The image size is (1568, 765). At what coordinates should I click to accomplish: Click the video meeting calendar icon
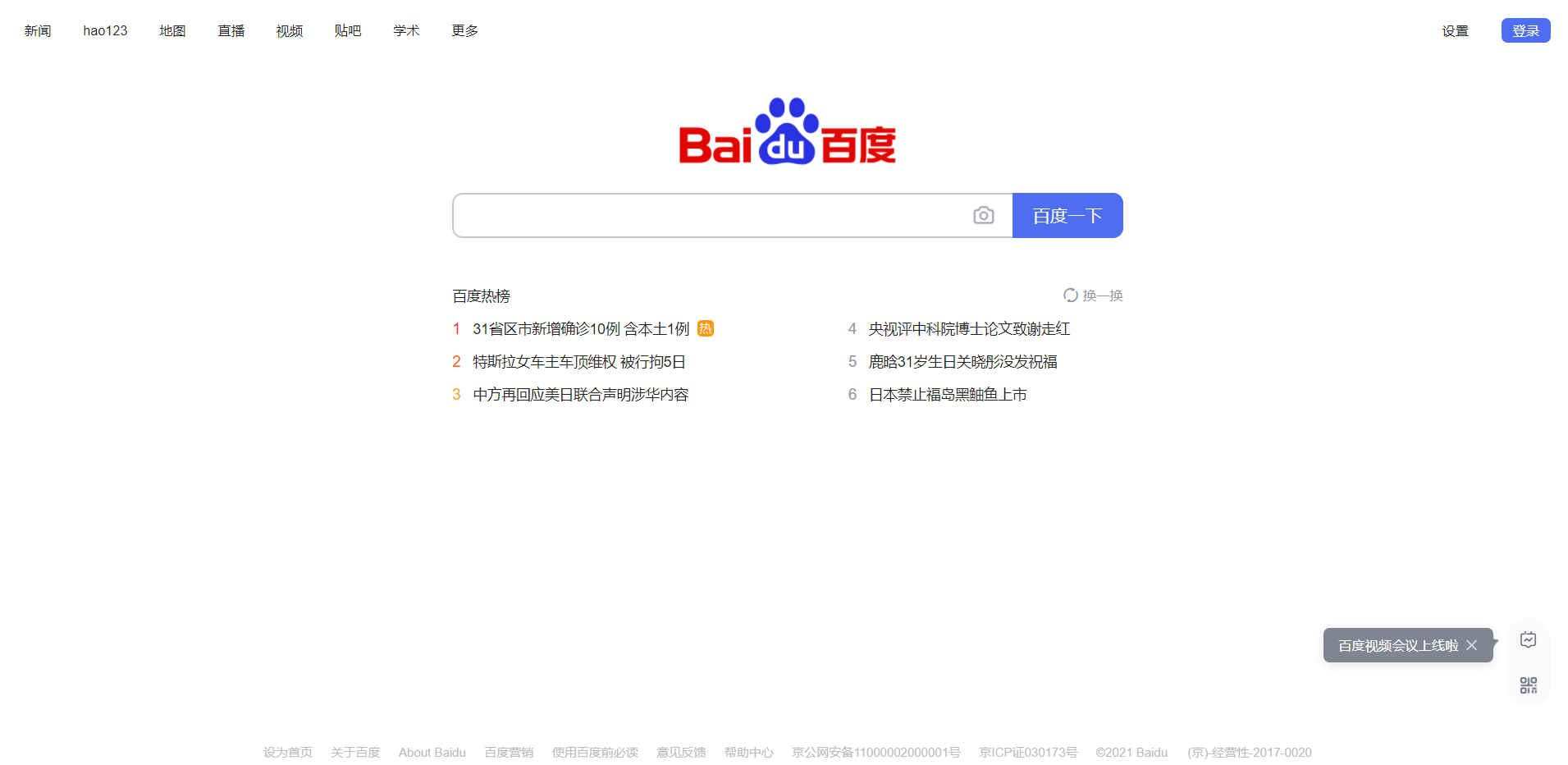coord(1528,640)
